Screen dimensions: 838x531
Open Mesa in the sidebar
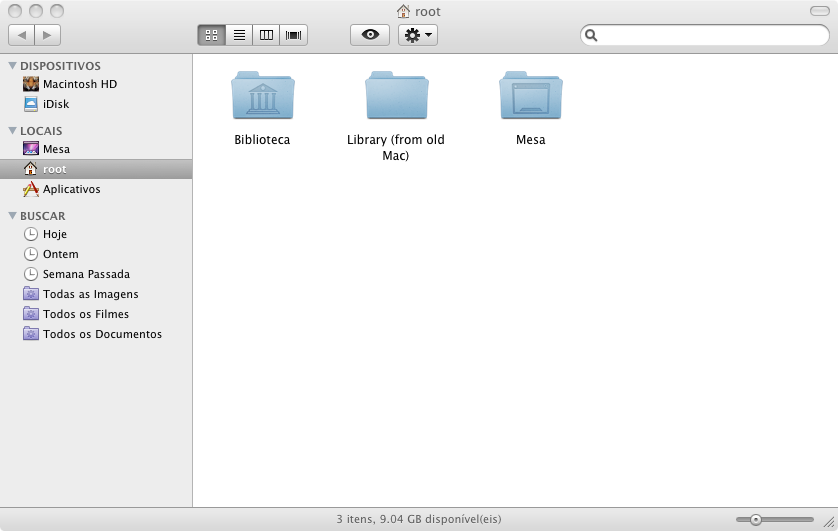96,149
